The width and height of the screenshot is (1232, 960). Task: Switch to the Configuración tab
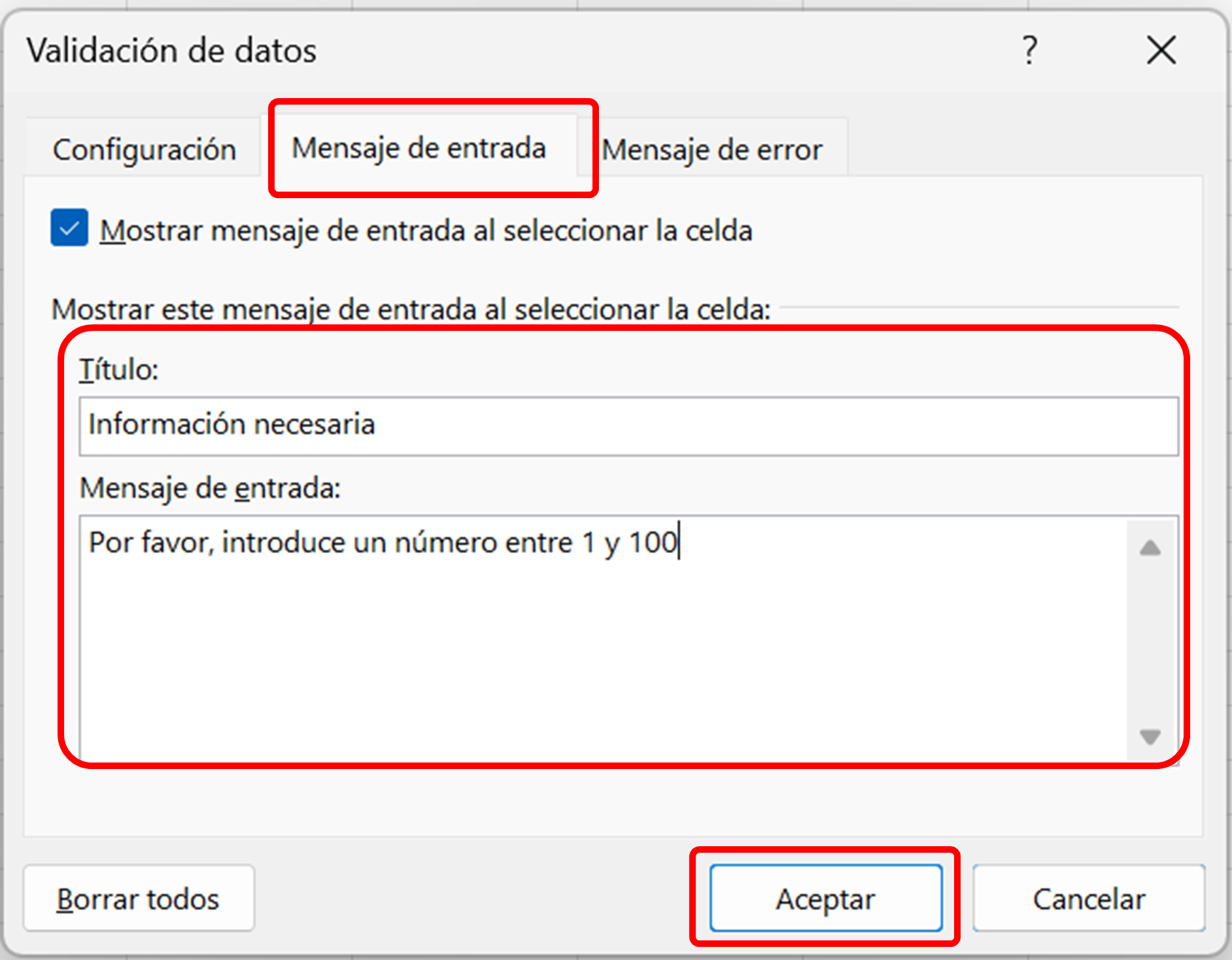(x=144, y=150)
